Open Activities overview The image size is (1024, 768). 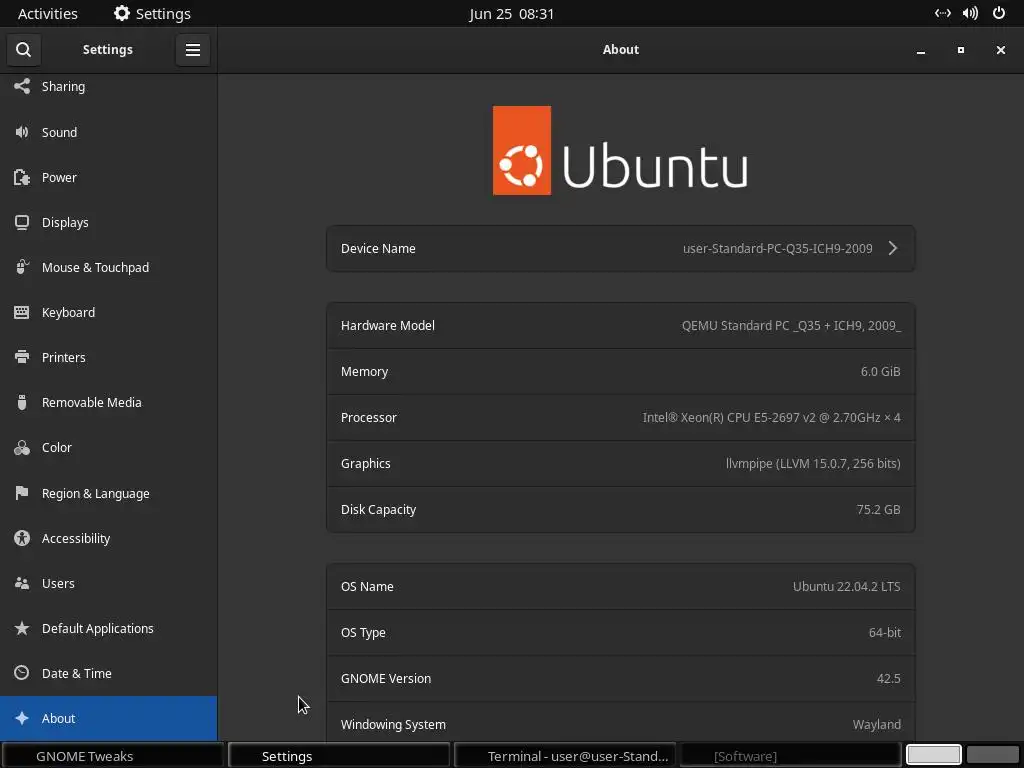pos(48,13)
